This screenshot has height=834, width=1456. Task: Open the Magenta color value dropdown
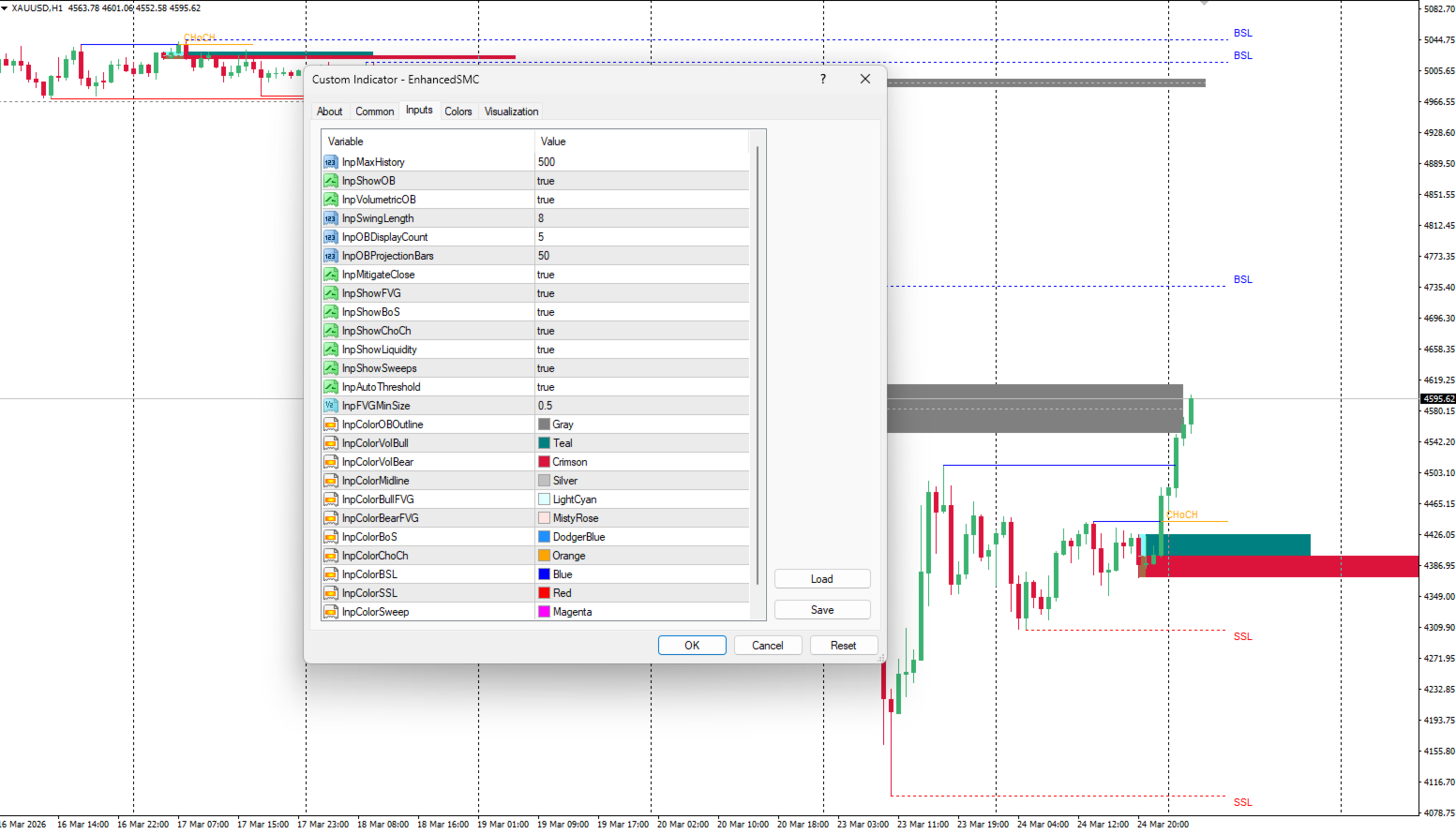[642, 612]
